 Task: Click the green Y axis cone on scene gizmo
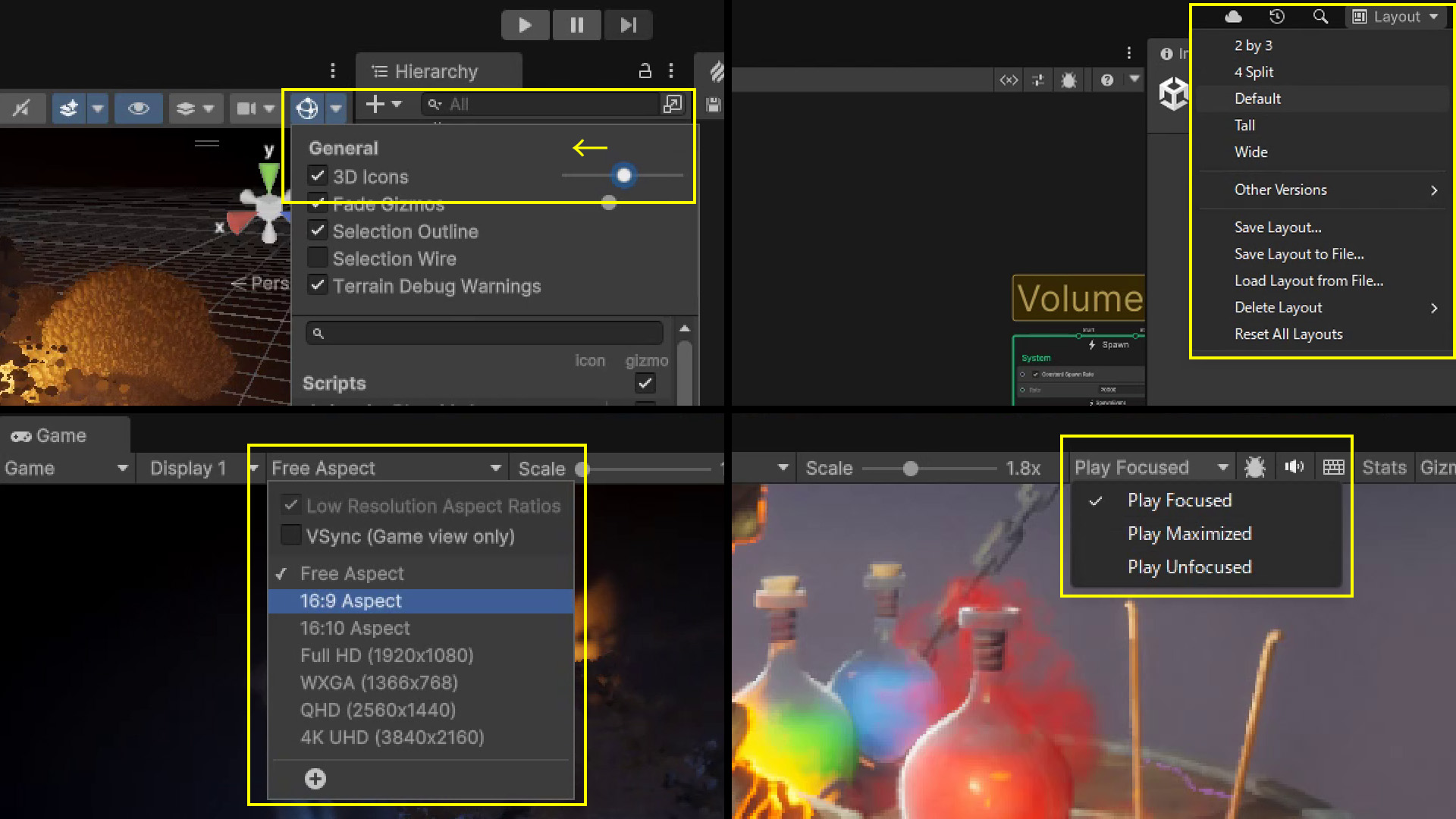(x=268, y=176)
